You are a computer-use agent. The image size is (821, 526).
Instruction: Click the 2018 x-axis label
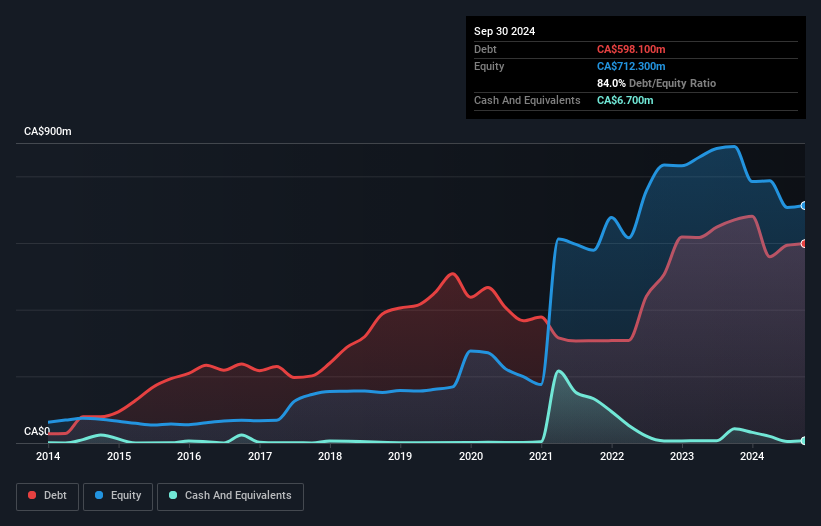point(330,456)
